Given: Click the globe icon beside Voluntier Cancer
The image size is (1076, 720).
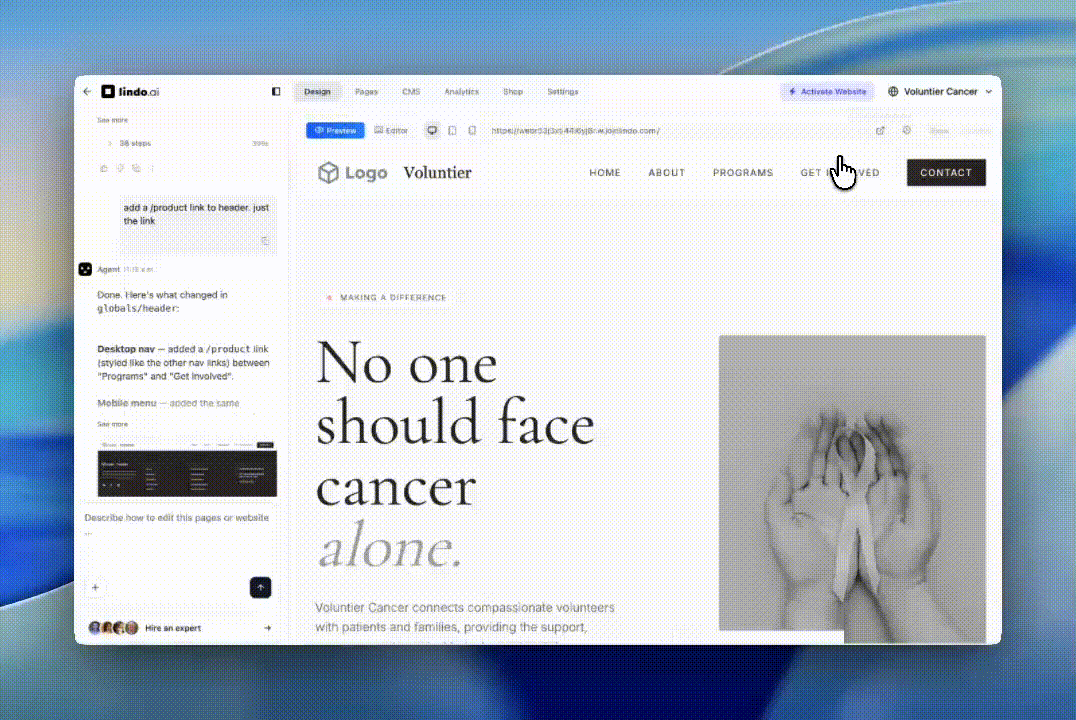Looking at the screenshot, I should (x=893, y=91).
